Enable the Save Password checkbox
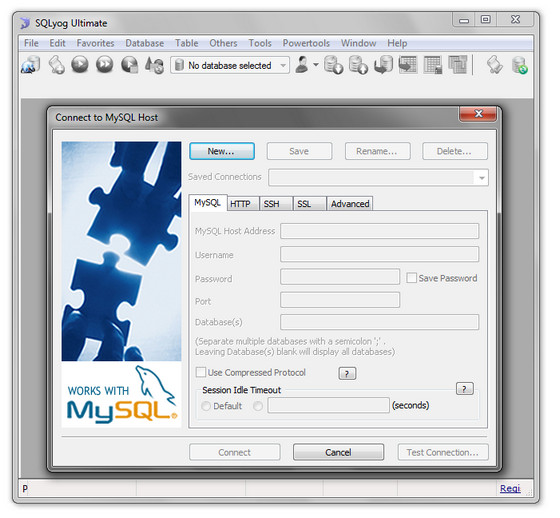Screen dimensions: 560x518 tap(411, 278)
